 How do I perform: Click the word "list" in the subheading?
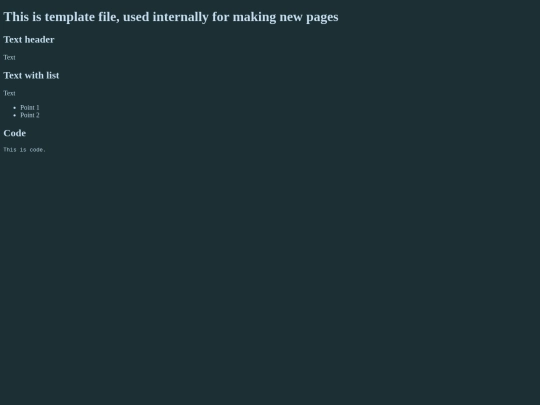coord(53,75)
